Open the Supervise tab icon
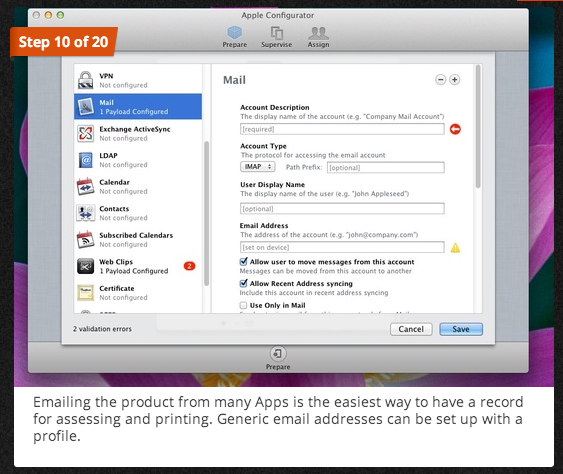563x474 pixels. pos(276,33)
